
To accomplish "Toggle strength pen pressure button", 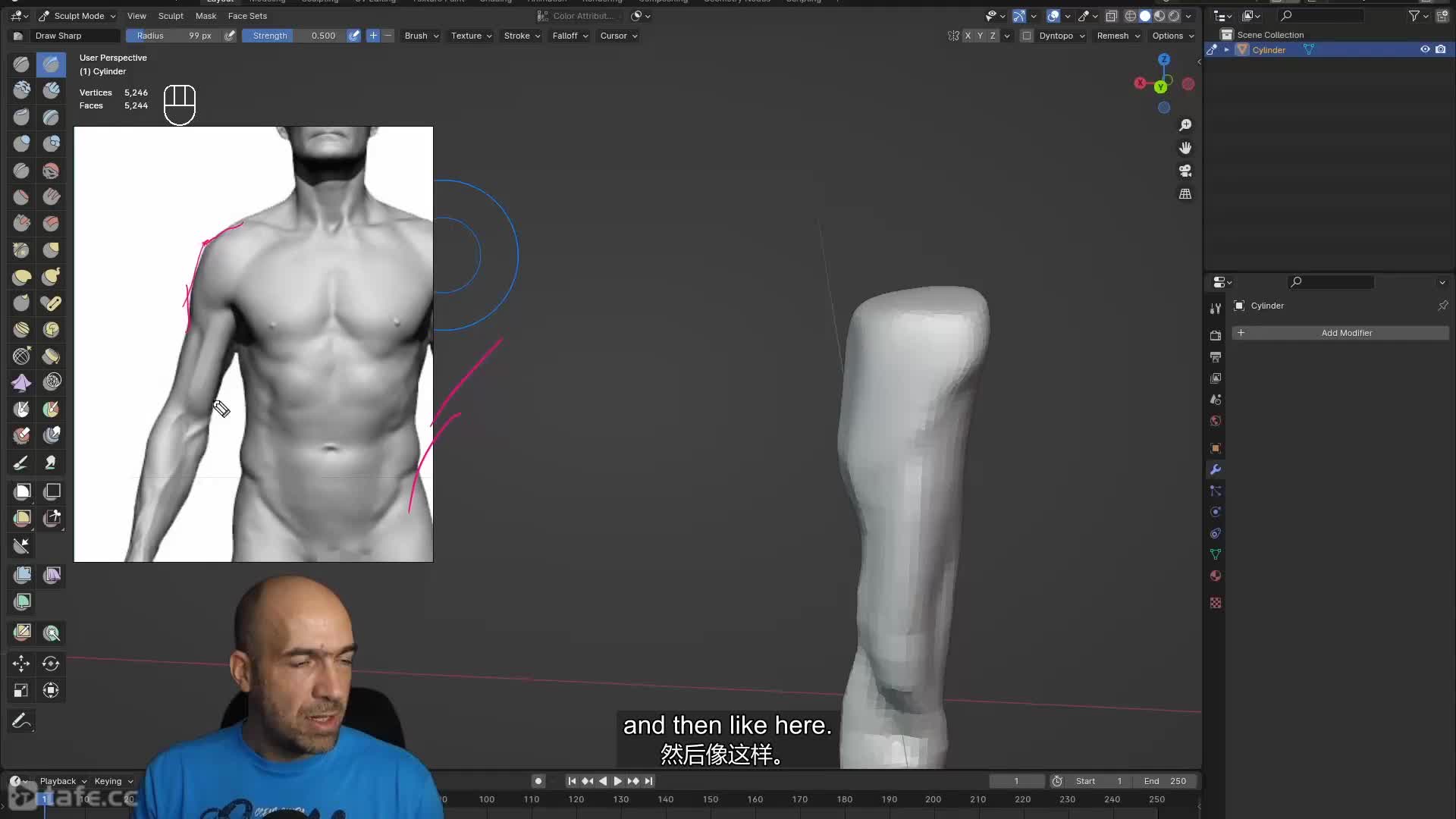I will pos(353,36).
